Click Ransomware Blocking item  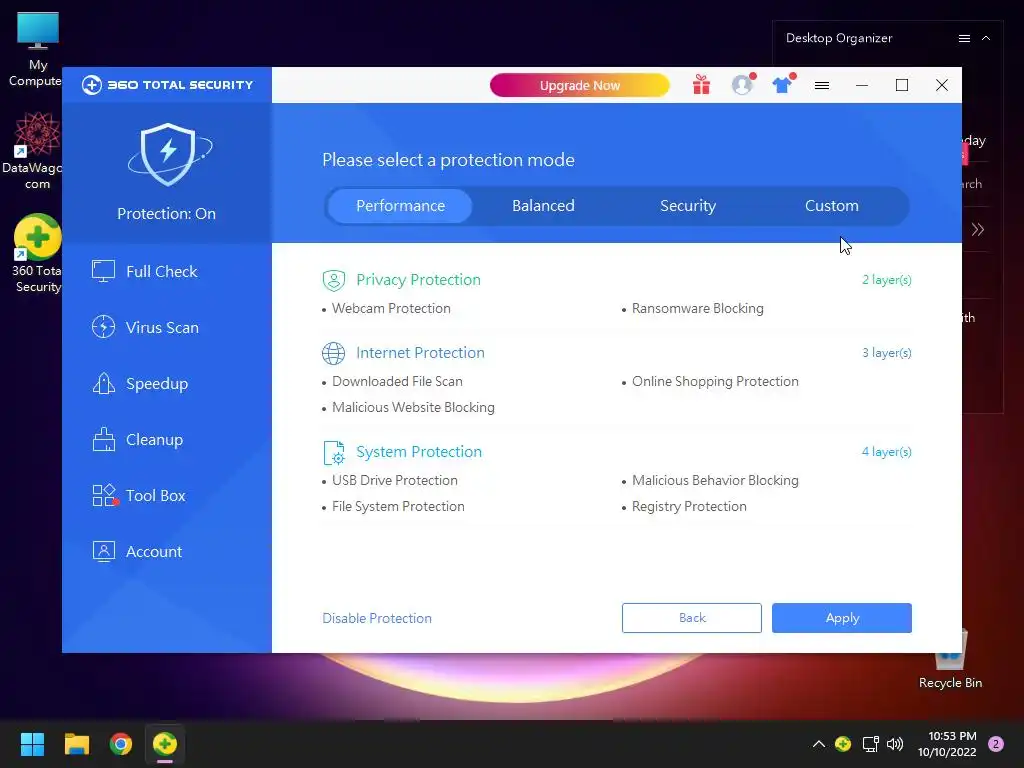[x=697, y=308]
